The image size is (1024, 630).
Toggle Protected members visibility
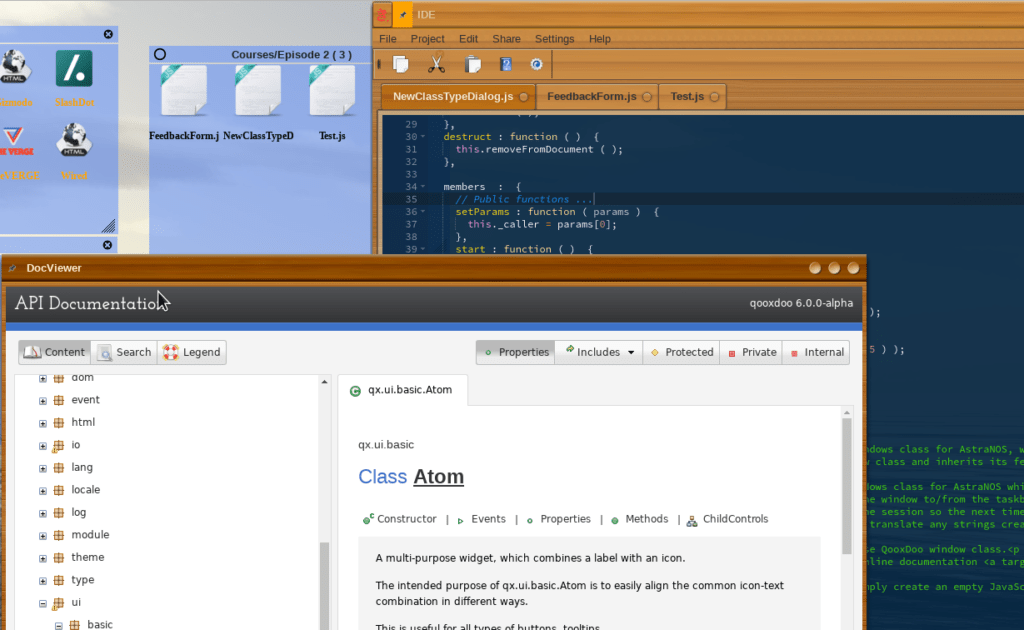click(681, 352)
